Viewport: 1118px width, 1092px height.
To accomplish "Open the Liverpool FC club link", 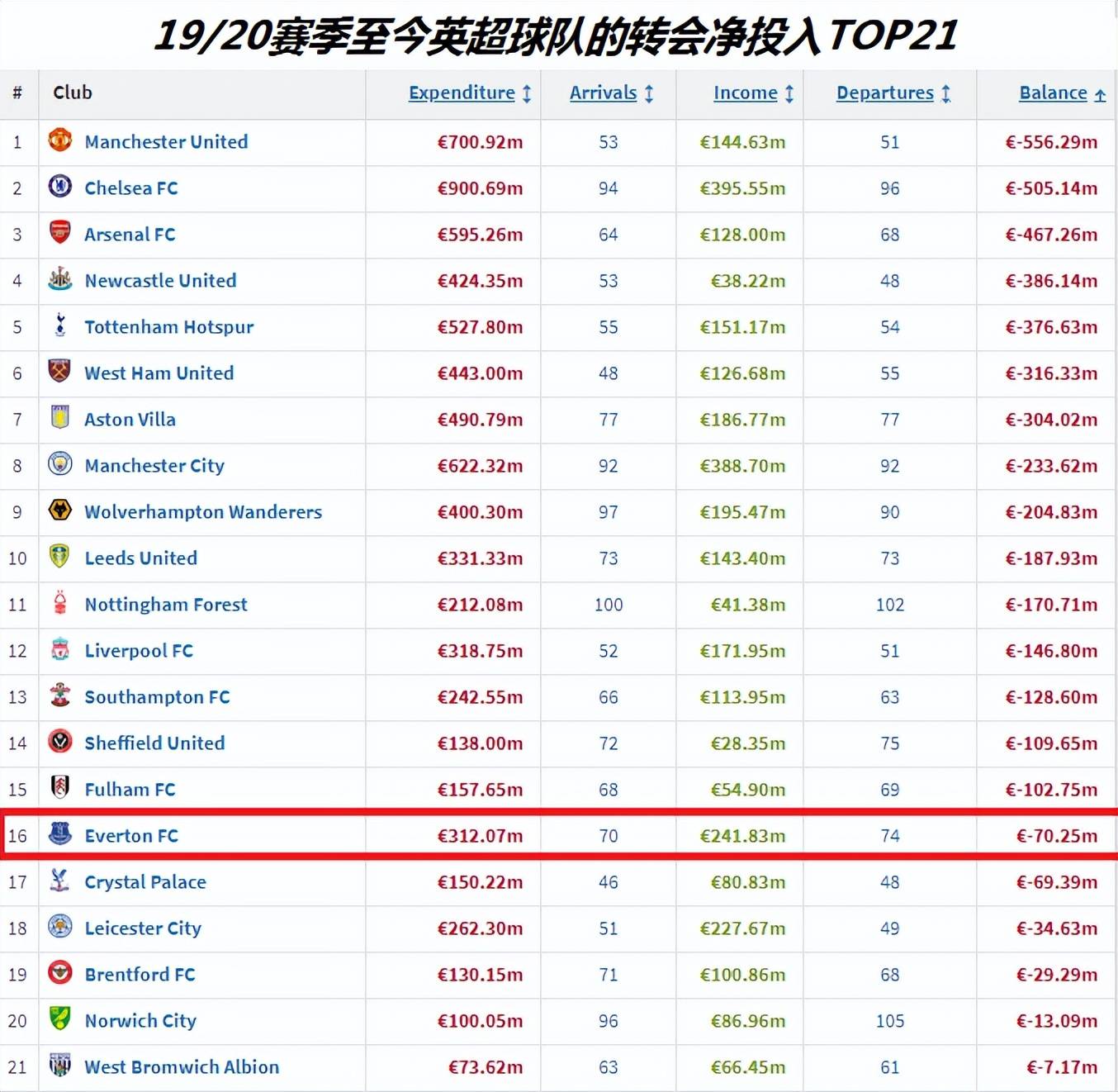I will click(x=139, y=652).
